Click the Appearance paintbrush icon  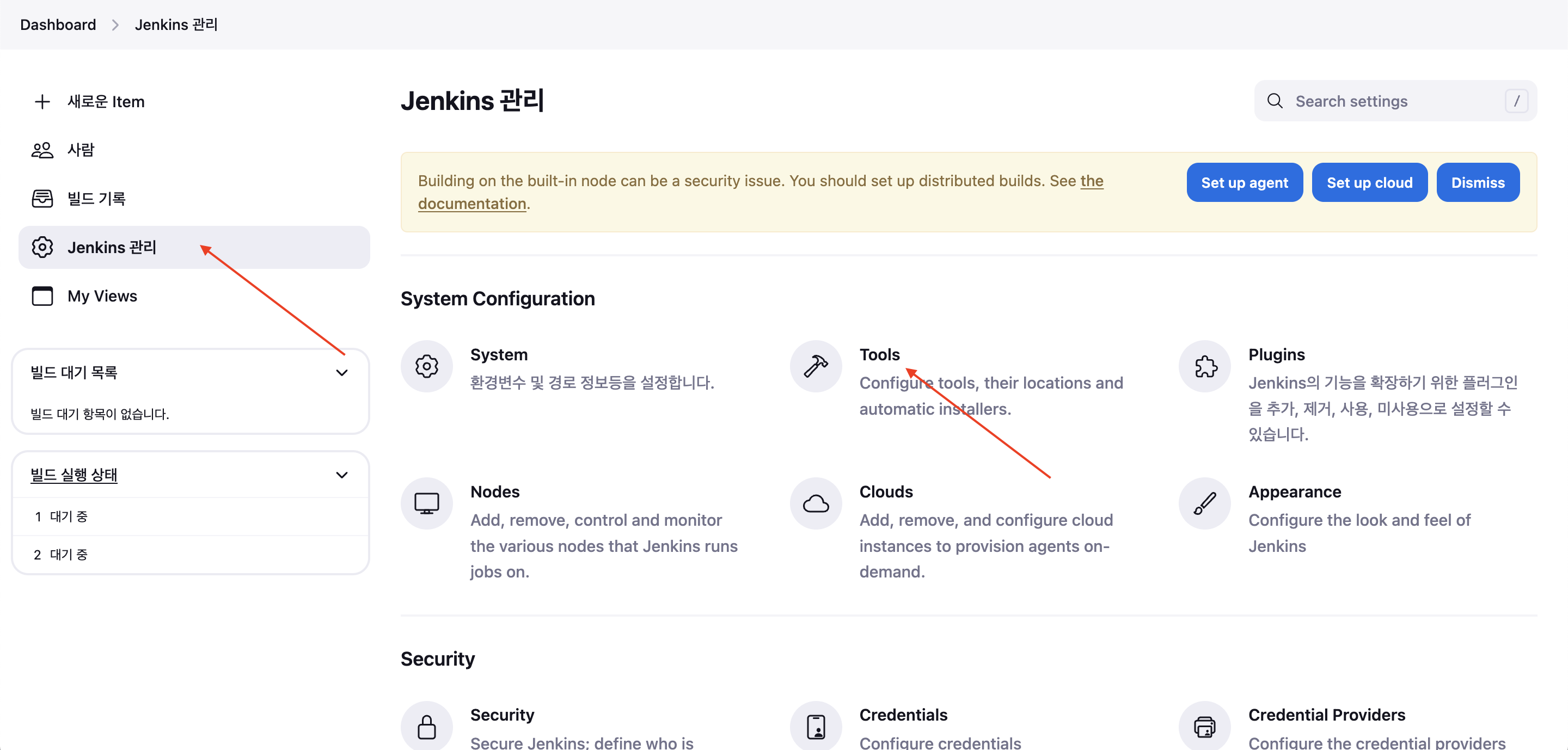coord(1205,503)
